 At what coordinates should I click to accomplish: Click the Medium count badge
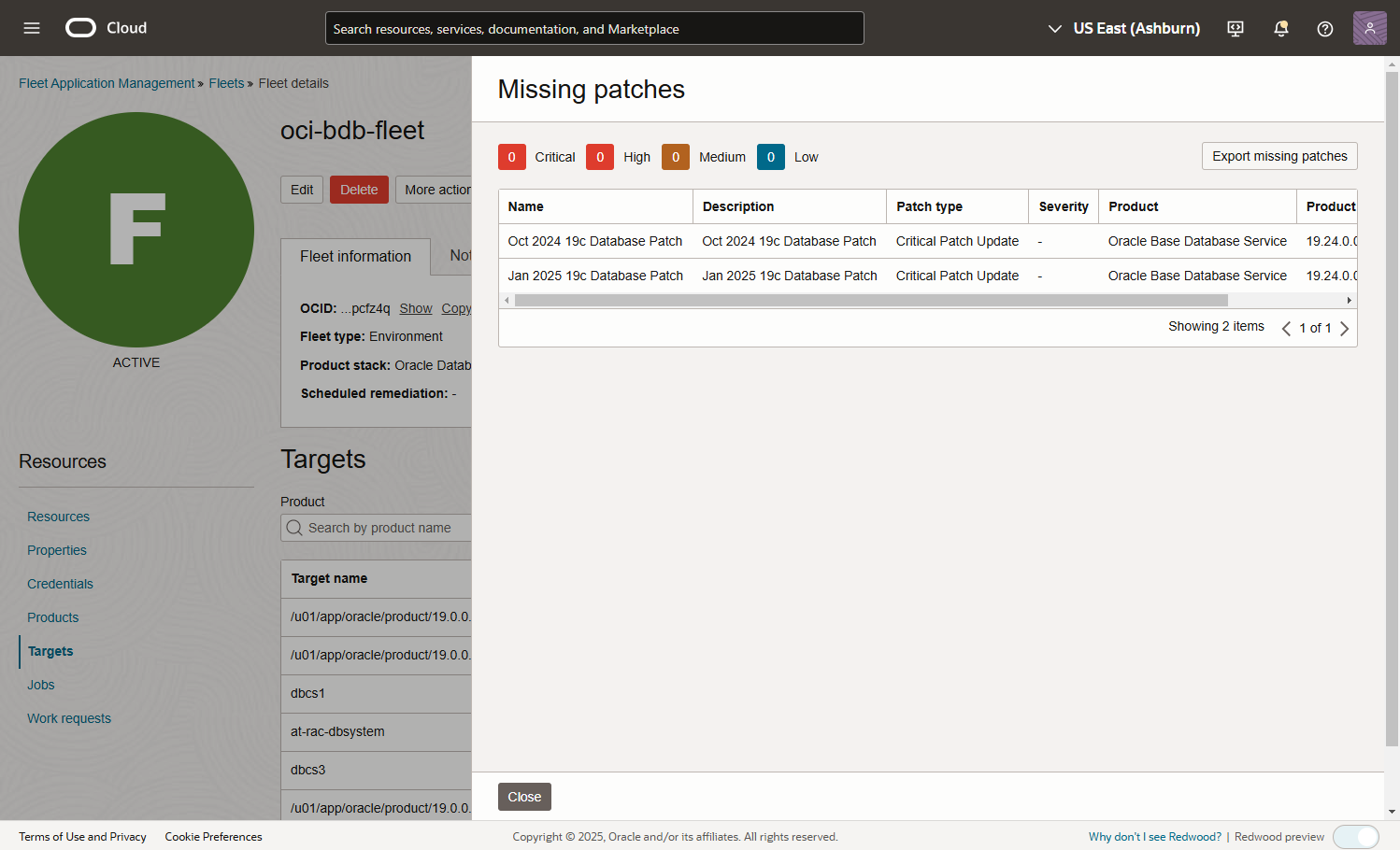pos(676,157)
